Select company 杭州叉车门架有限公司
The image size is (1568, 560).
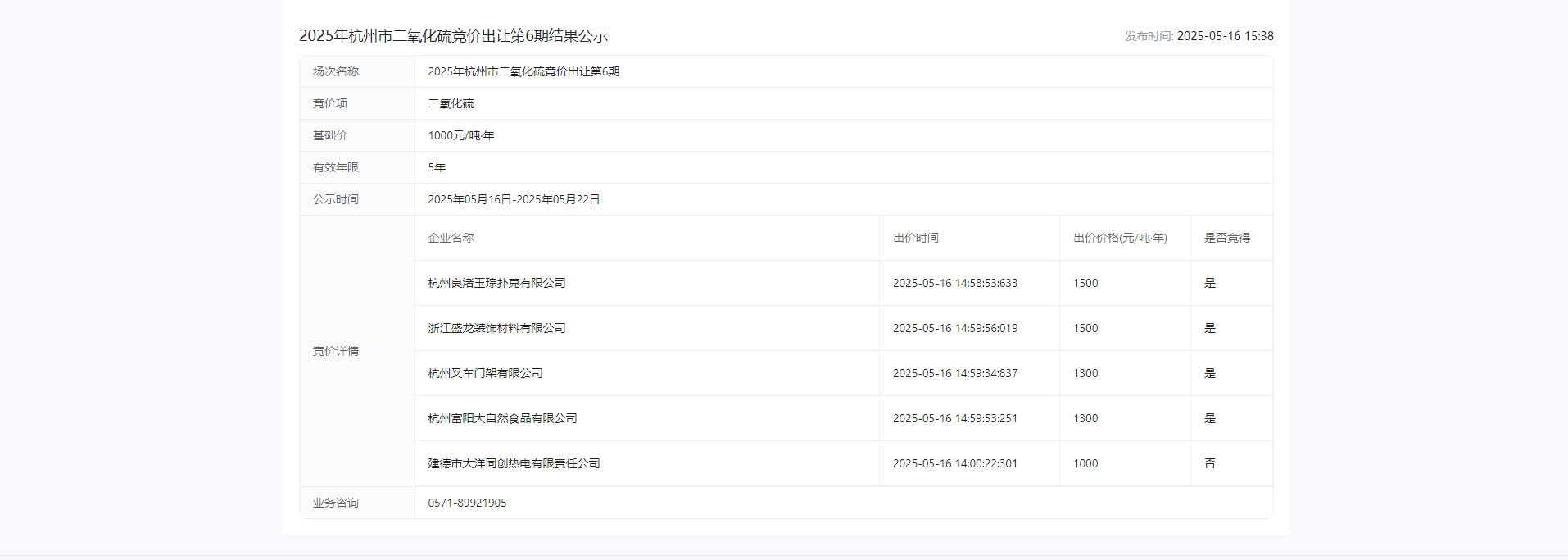tap(485, 373)
